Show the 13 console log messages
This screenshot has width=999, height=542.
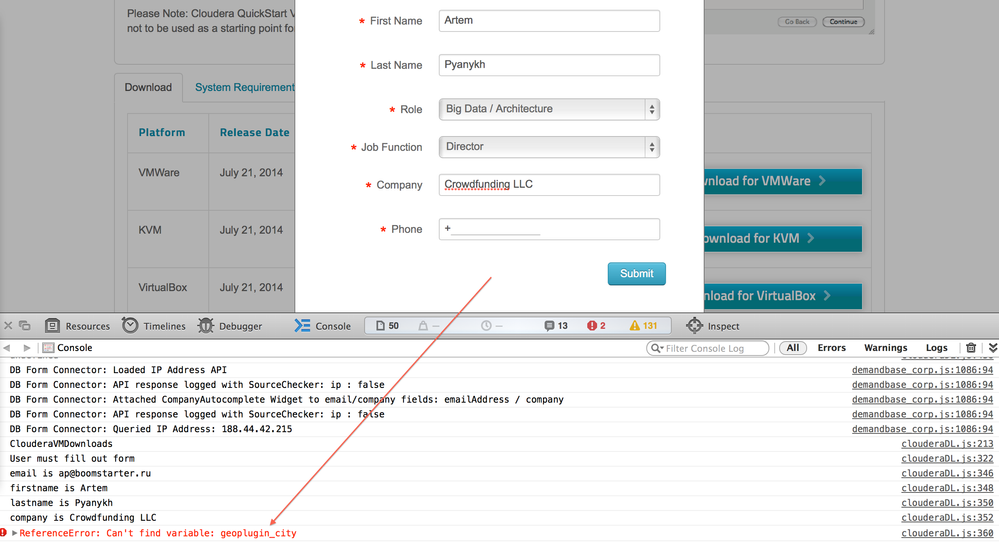pos(556,326)
